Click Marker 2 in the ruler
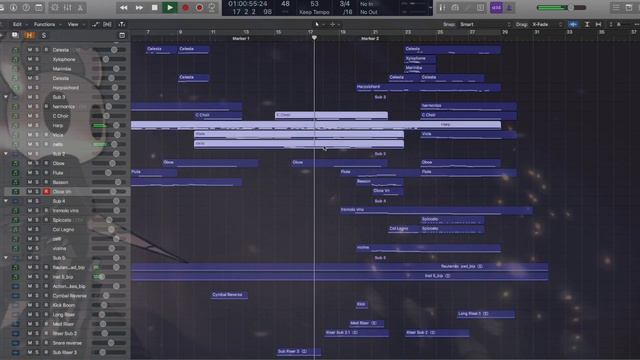 [370, 38]
